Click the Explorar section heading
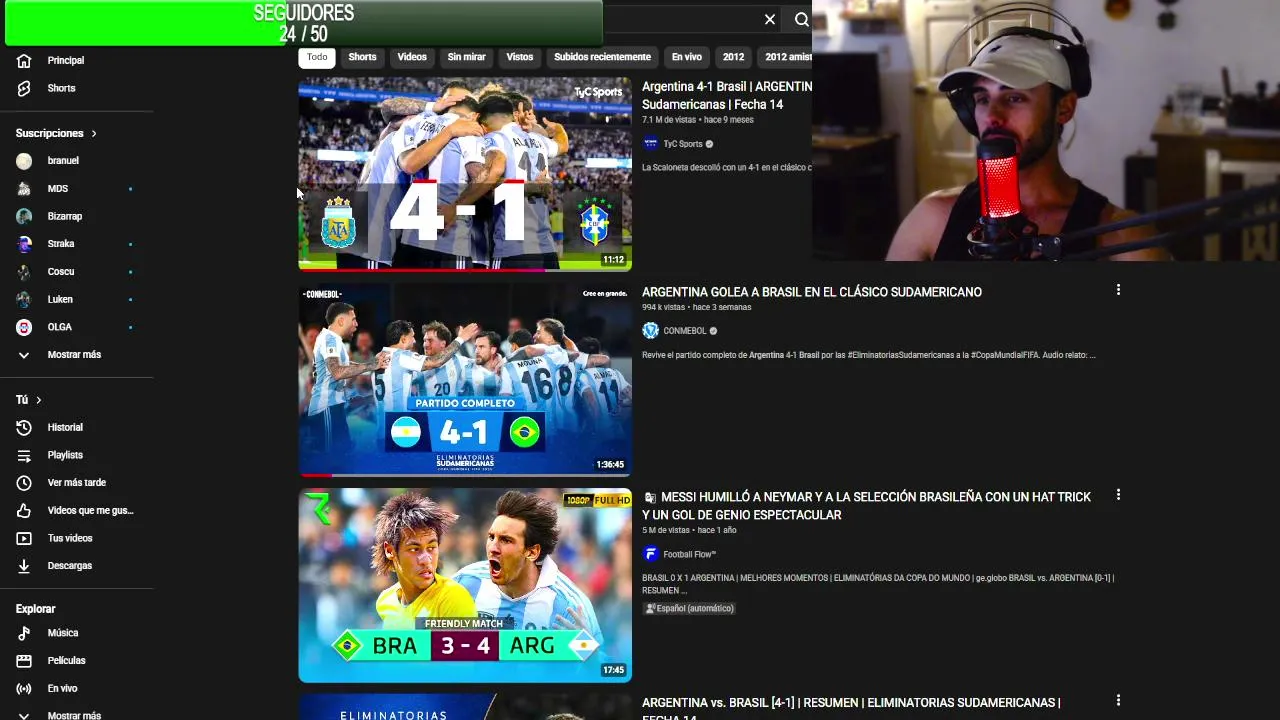Screen dimensions: 1280x720 (36, 609)
